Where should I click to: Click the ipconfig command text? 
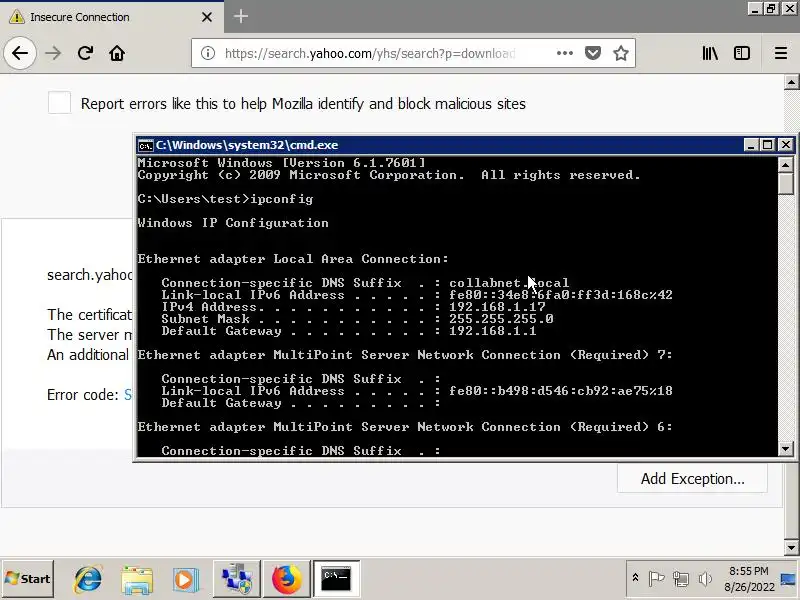point(282,199)
